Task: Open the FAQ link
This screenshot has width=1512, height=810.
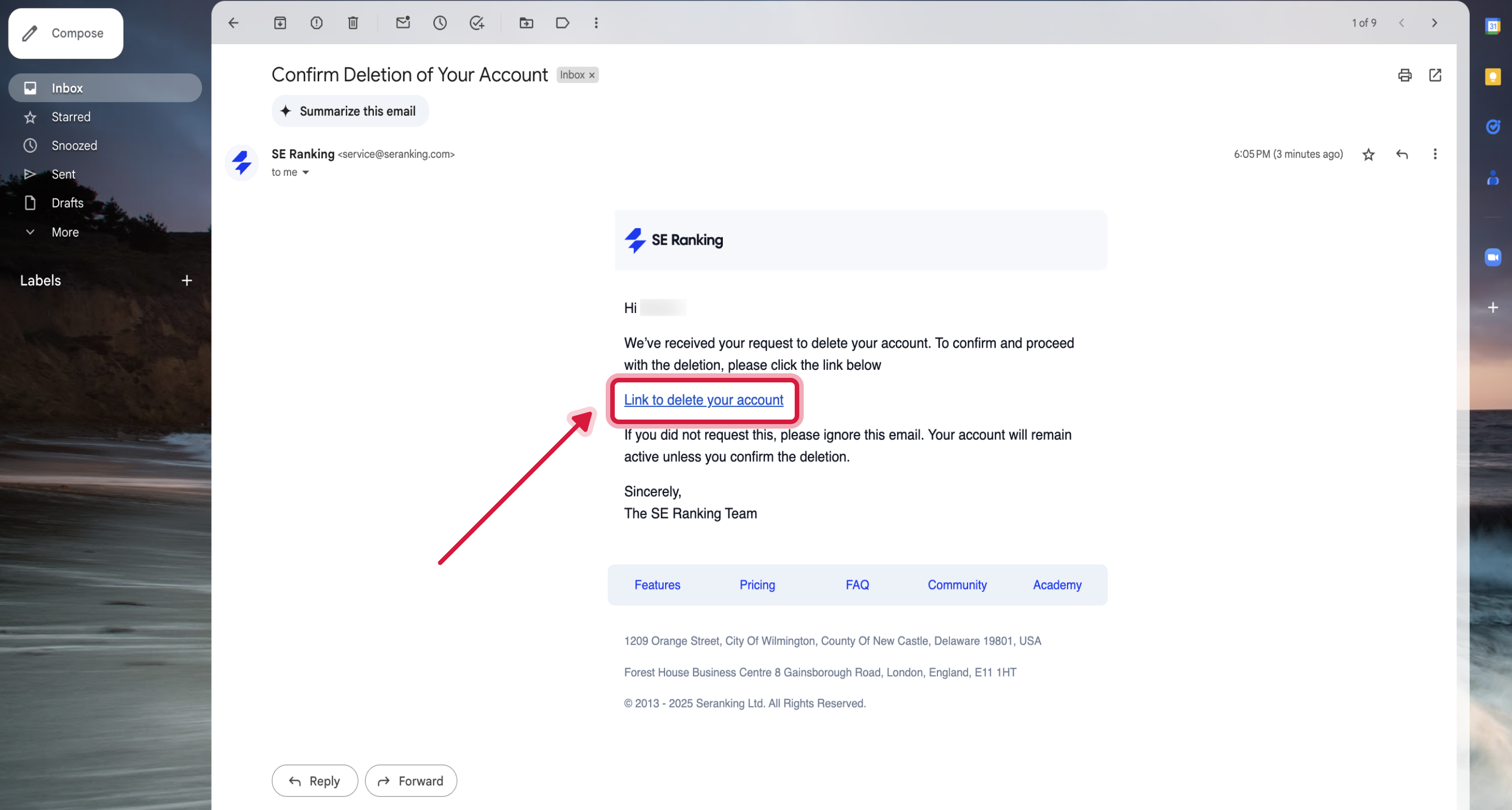Action: (857, 584)
